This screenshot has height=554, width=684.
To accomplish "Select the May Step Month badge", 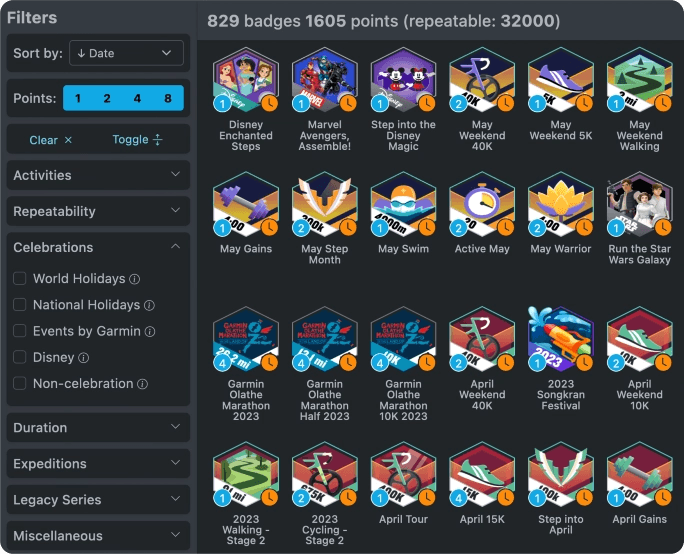I will pyautogui.click(x=325, y=204).
